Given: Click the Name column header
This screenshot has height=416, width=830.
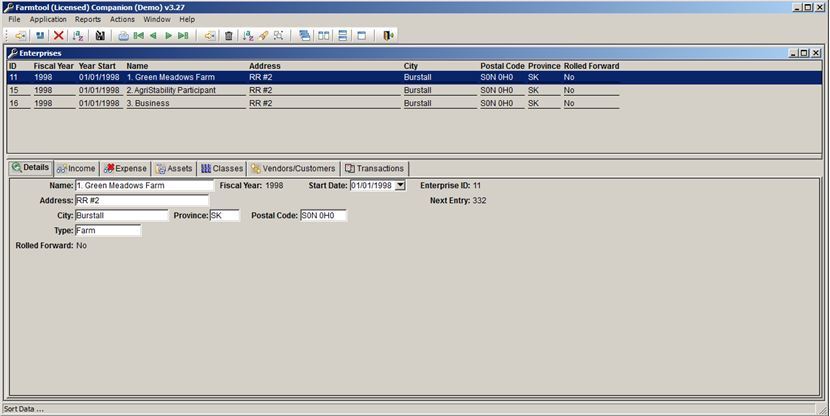Looking at the screenshot, I should [x=137, y=66].
